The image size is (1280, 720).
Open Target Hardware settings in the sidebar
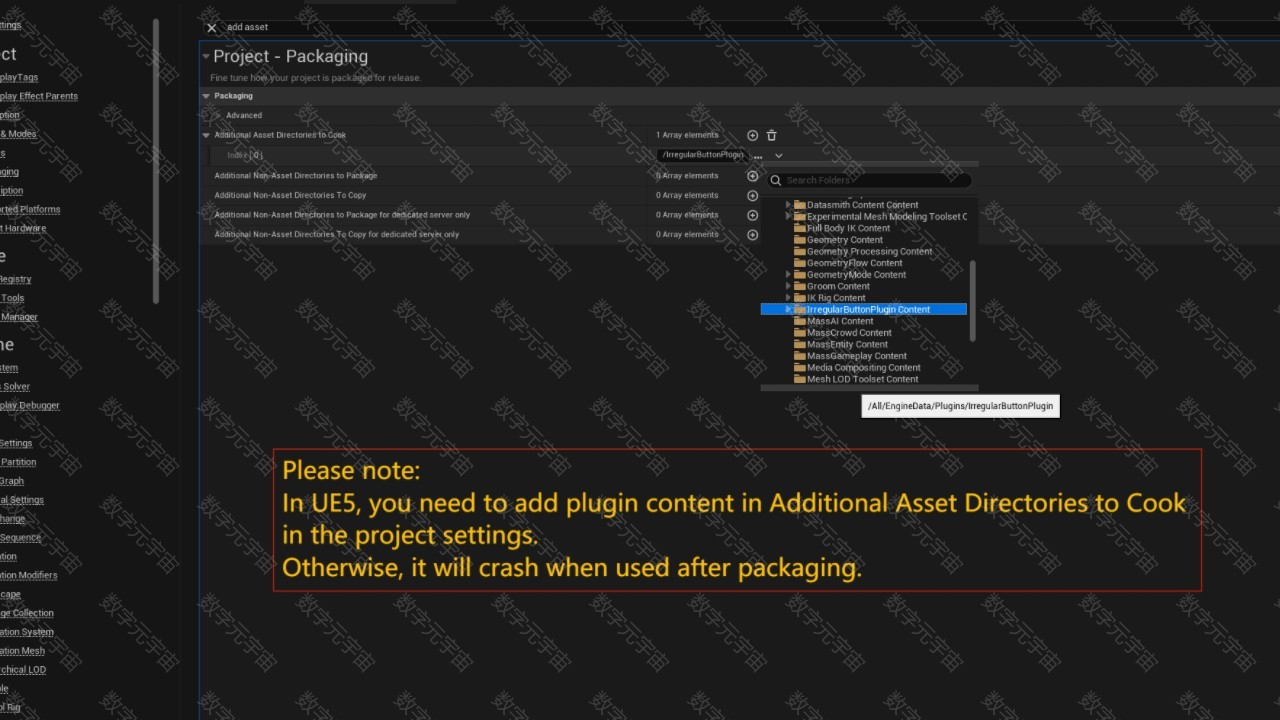pos(22,229)
